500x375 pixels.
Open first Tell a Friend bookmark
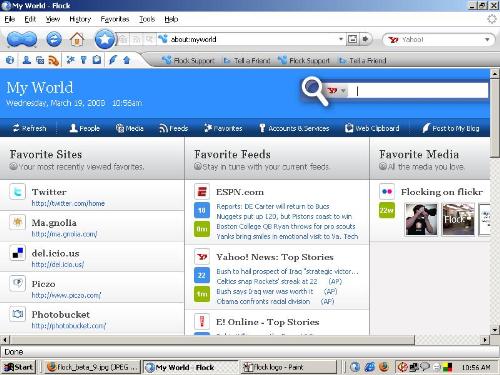click(247, 60)
